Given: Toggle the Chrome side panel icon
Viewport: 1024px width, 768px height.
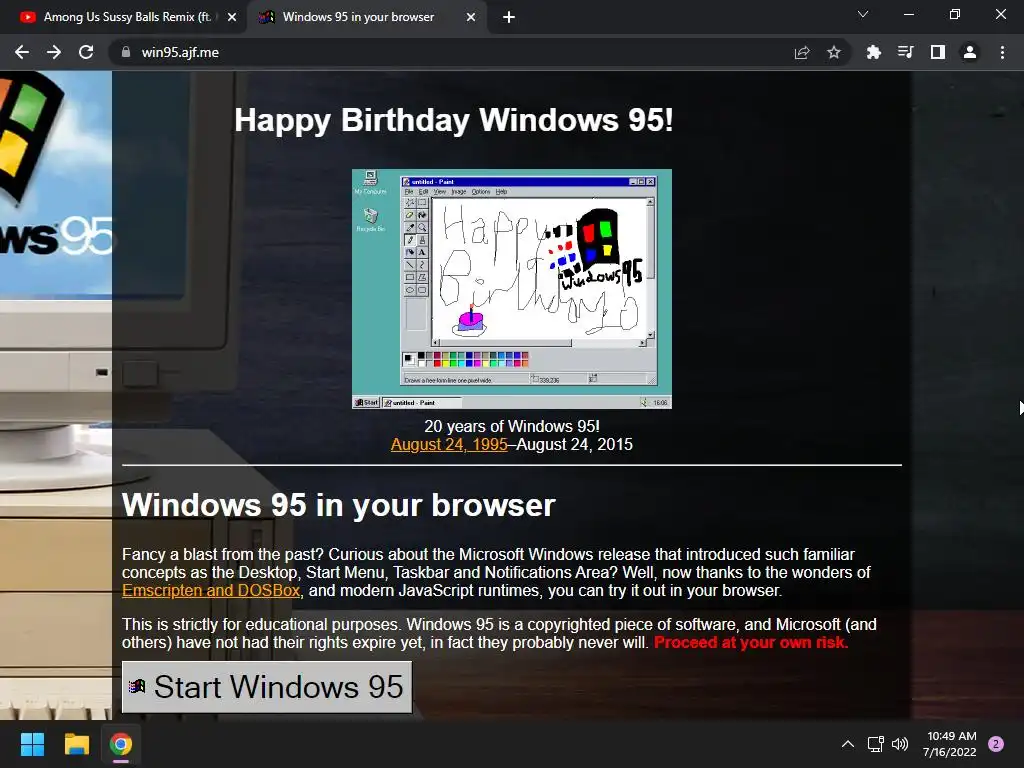Looking at the screenshot, I should tap(938, 52).
